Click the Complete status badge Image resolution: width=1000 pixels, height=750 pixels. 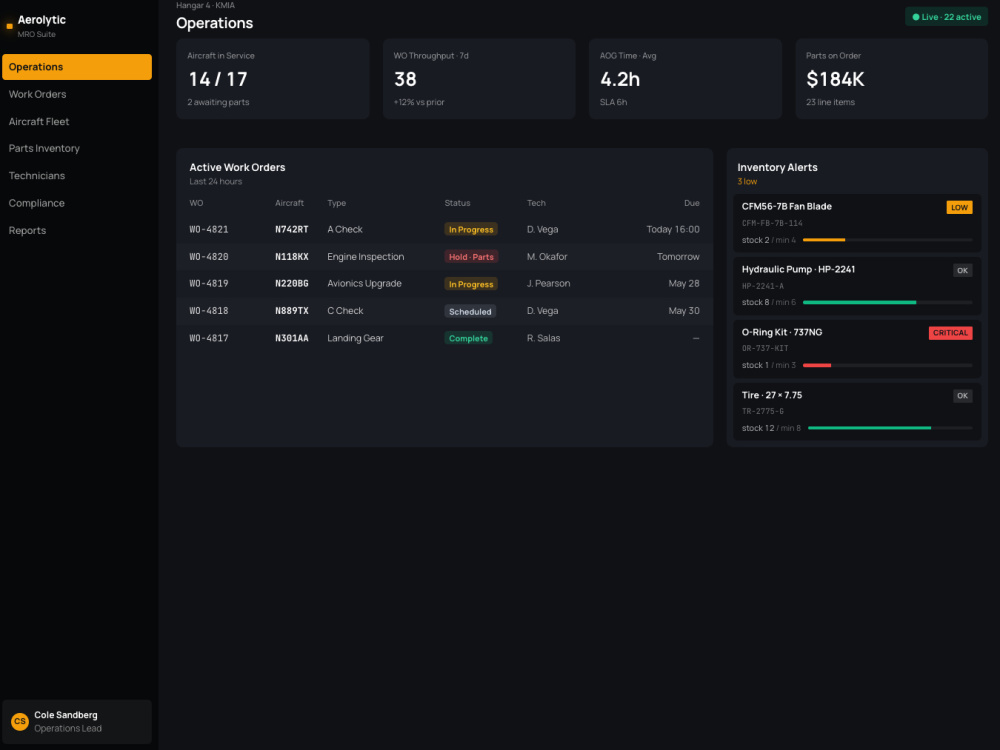468,339
